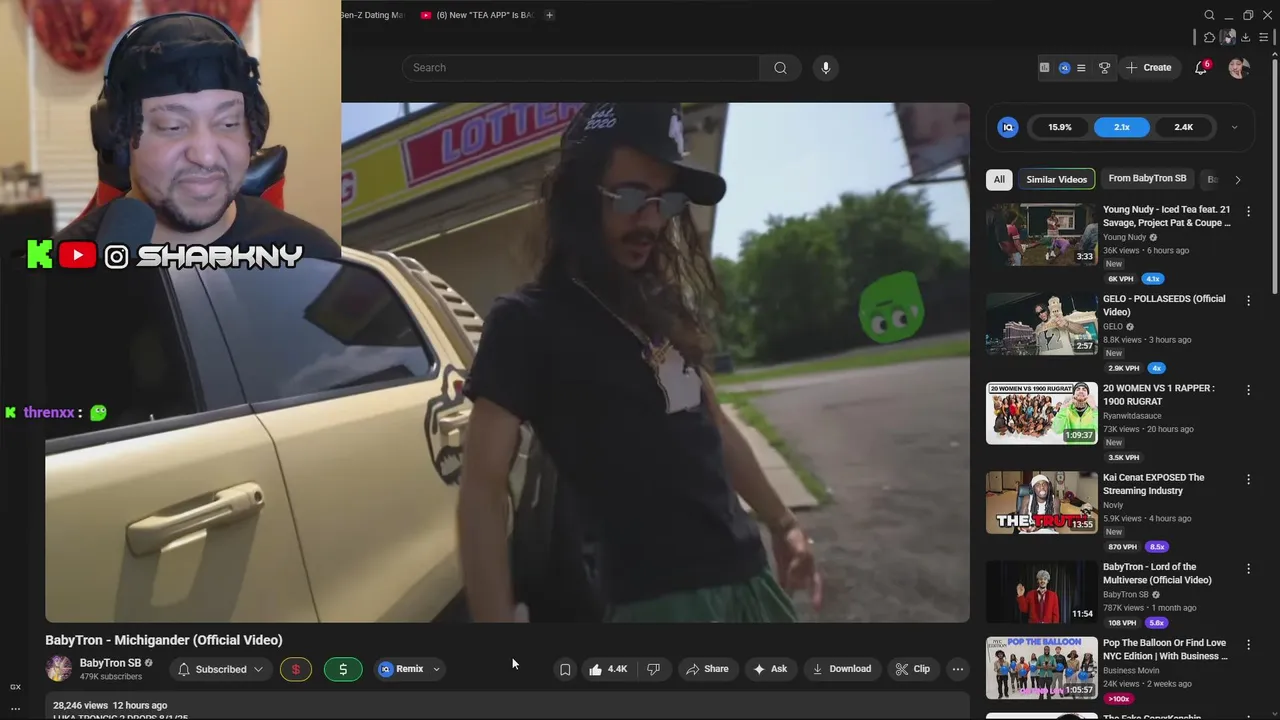The width and height of the screenshot is (1280, 720).
Task: Download the video
Action: [841, 669]
